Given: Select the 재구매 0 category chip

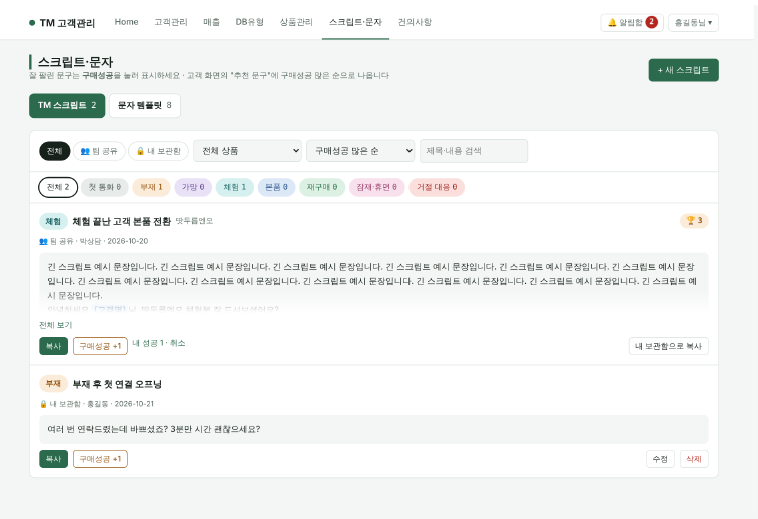Looking at the screenshot, I should [322, 187].
